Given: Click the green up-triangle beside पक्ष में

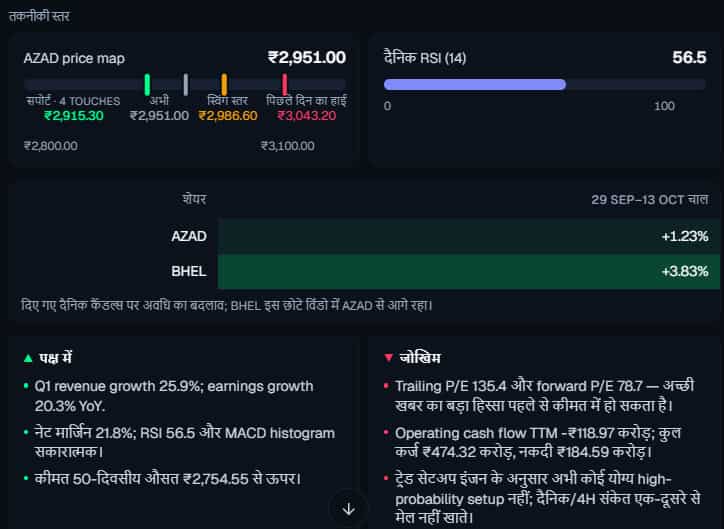Looking at the screenshot, I should tap(28, 358).
